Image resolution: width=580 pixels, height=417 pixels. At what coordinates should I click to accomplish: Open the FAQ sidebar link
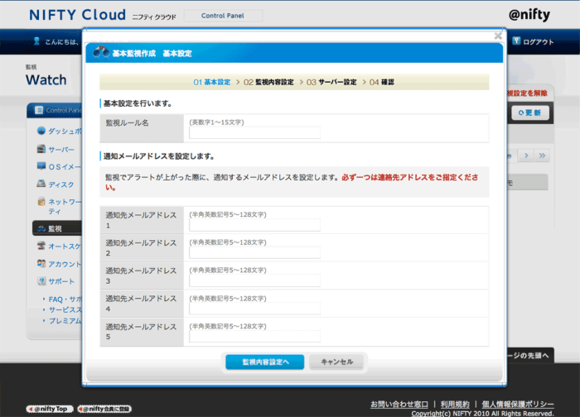click(x=65, y=299)
